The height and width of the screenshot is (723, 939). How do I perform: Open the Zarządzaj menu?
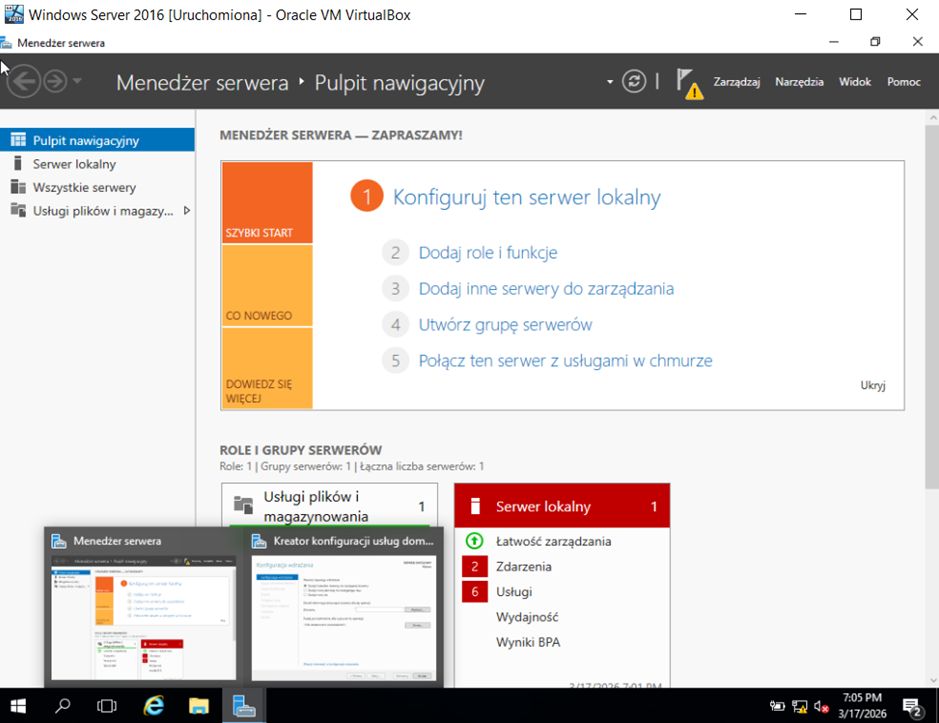(736, 82)
